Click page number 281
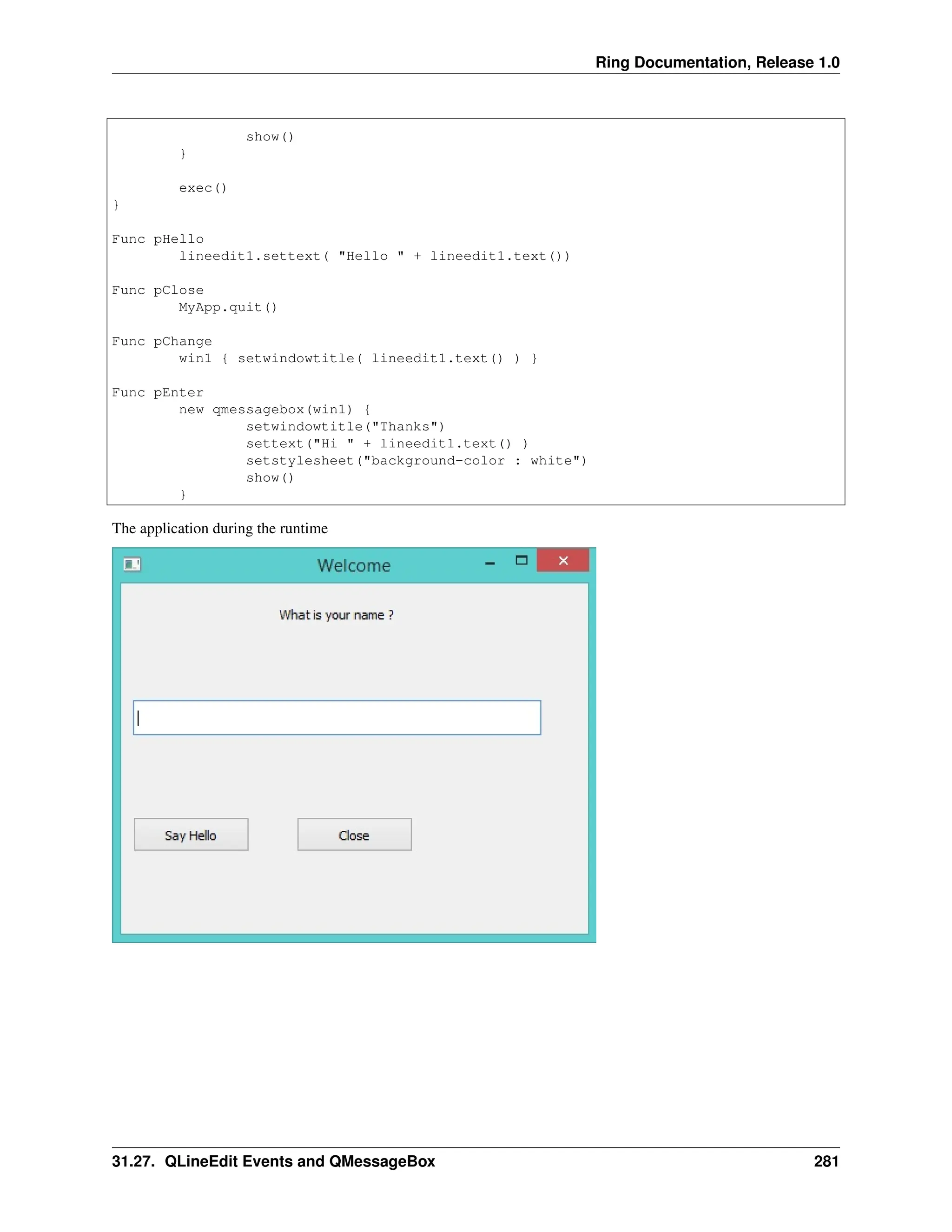 pyautogui.click(x=826, y=1161)
